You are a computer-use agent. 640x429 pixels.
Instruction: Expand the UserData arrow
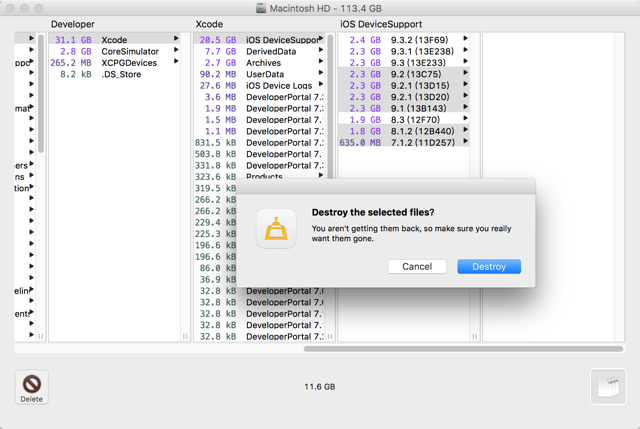[x=321, y=73]
